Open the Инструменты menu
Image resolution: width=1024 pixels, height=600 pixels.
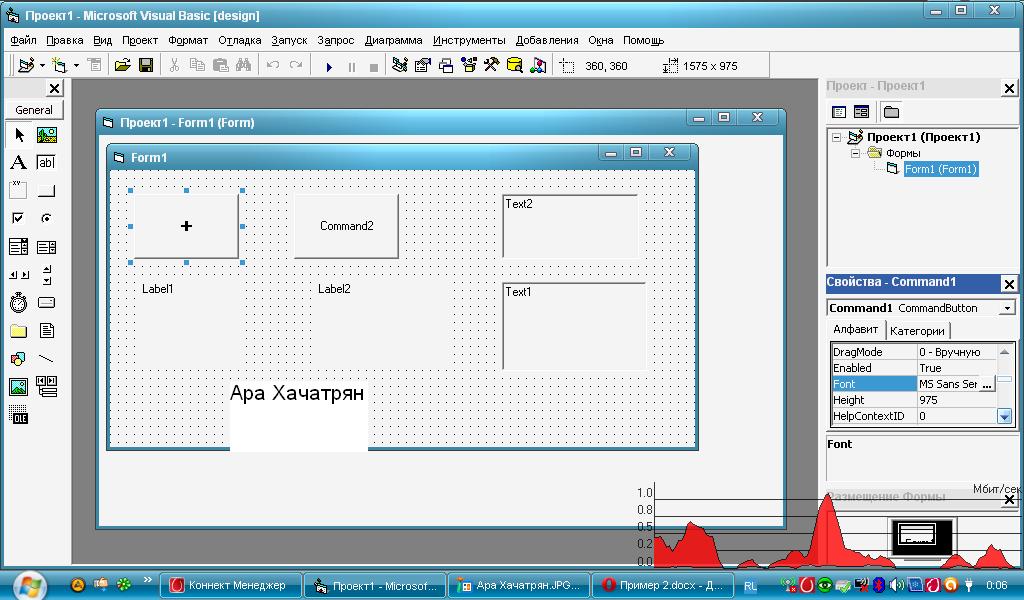pos(469,40)
